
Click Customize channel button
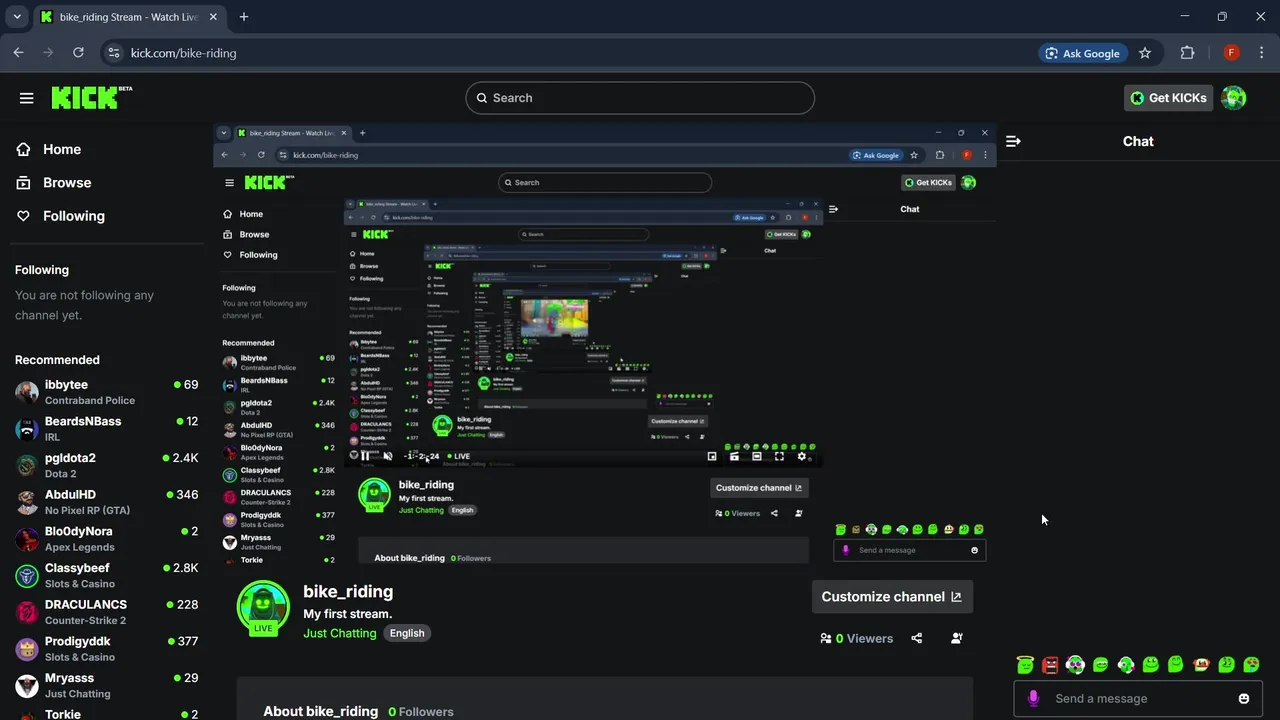(x=892, y=596)
